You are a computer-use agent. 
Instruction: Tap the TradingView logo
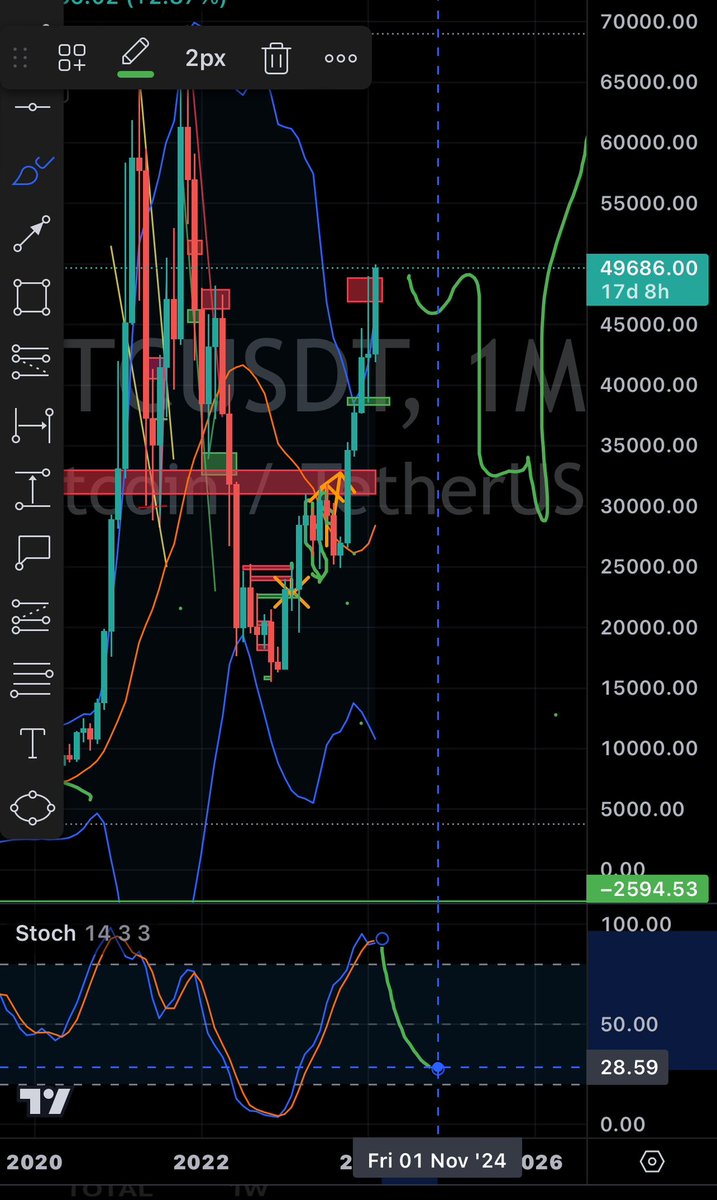pyautogui.click(x=45, y=1102)
